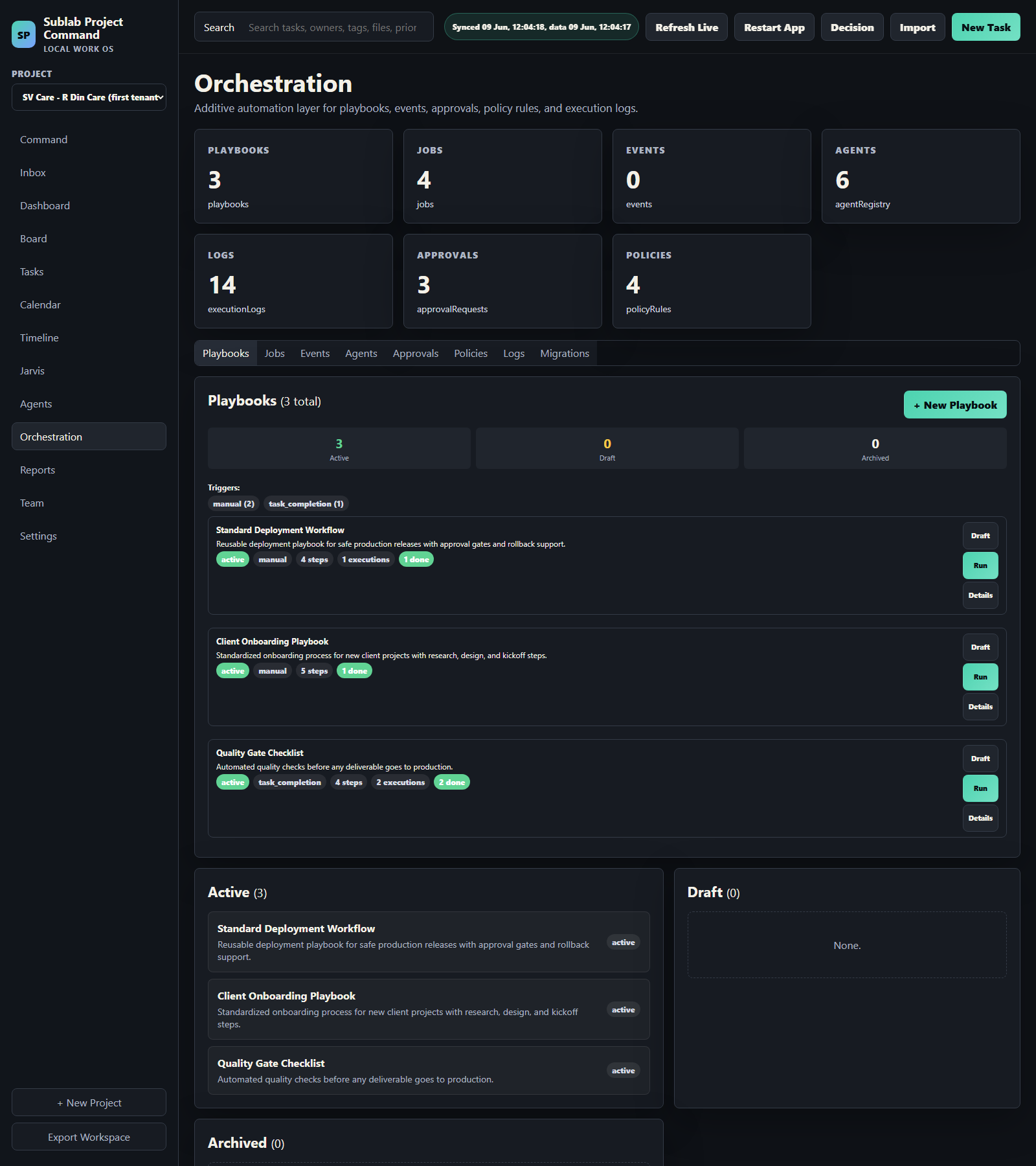Click the task_completion (1) trigger chip
Image resolution: width=1036 pixels, height=1166 pixels.
pos(306,503)
